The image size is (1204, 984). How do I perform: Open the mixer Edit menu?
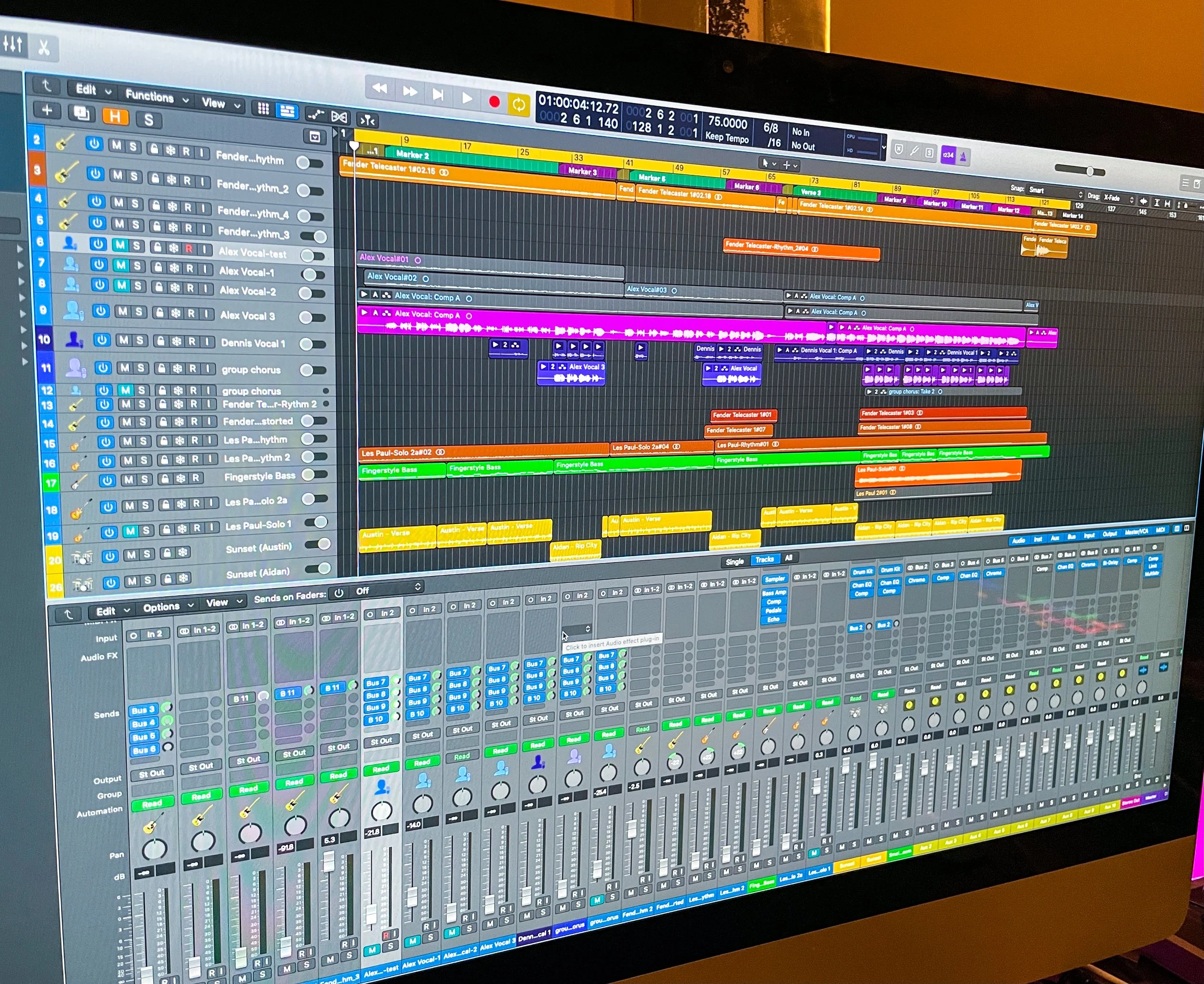pyautogui.click(x=113, y=611)
